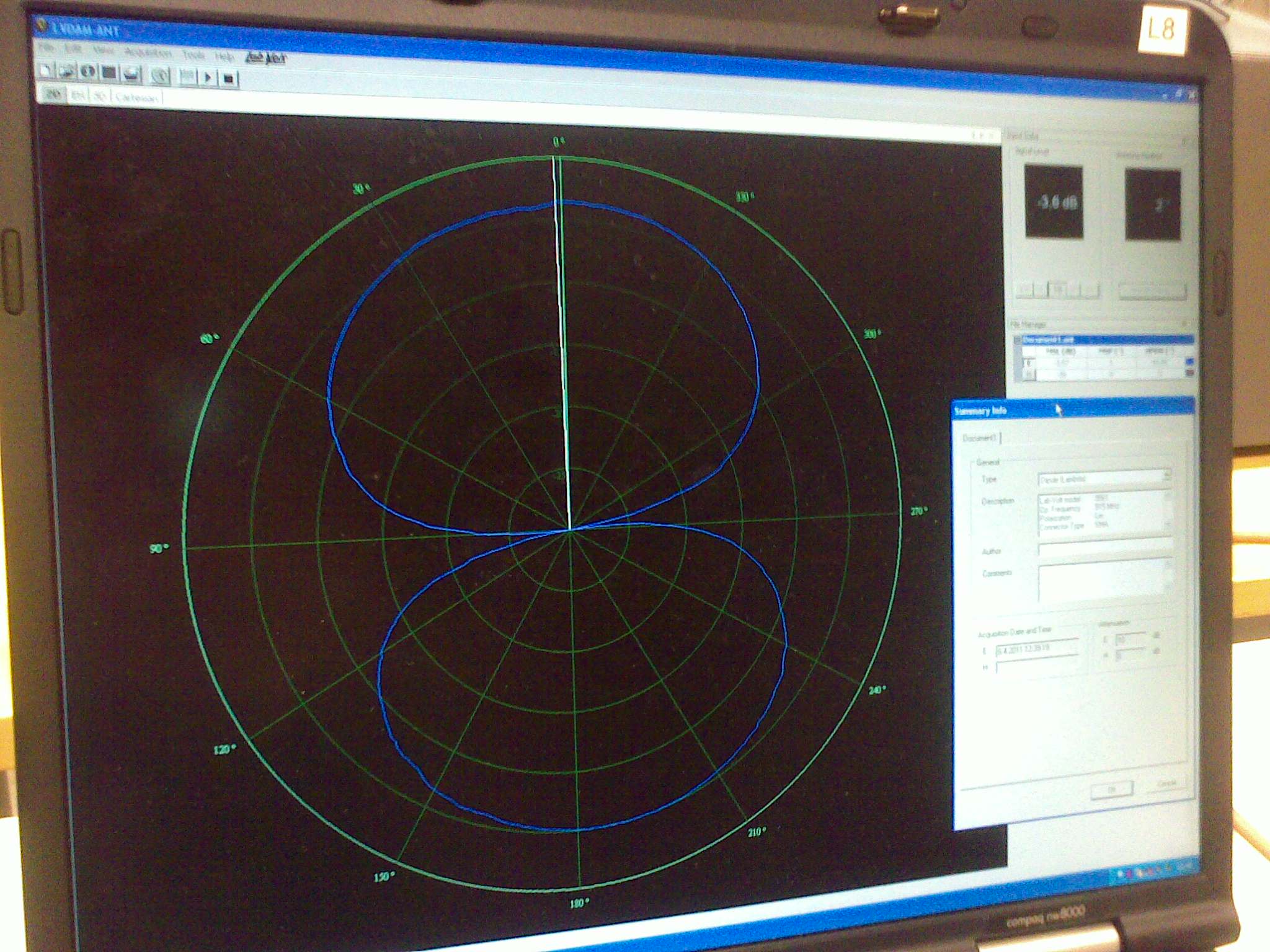The height and width of the screenshot is (952, 1270).
Task: Collapse the Document1 tree node
Action: 1017,340
